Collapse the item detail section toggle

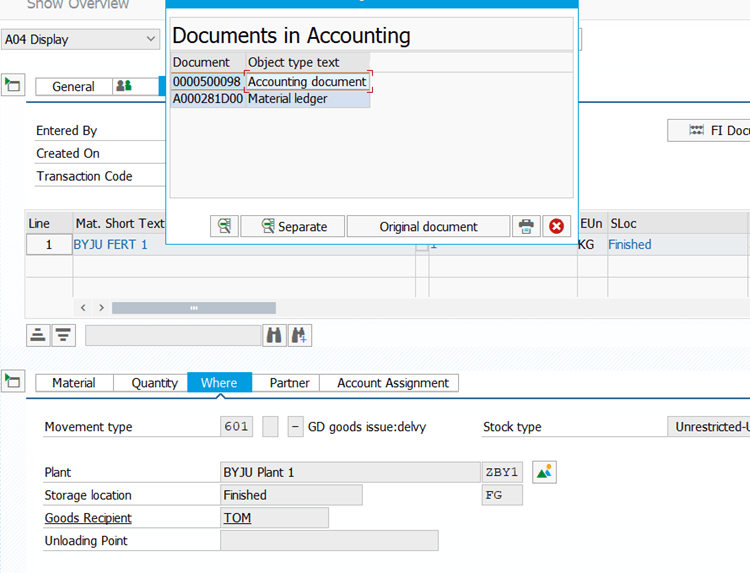[x=13, y=380]
